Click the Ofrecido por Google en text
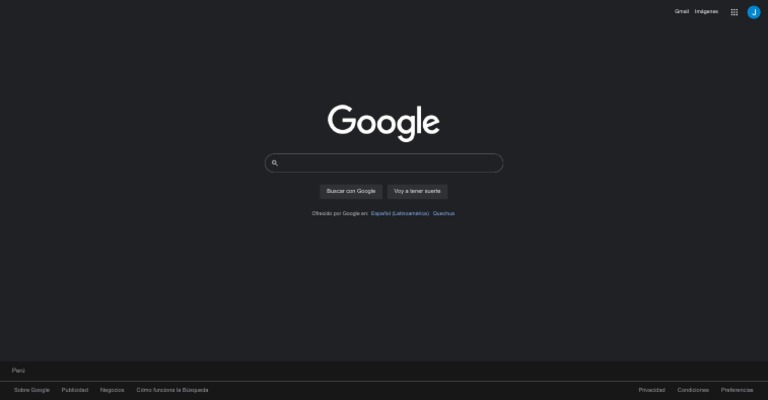This screenshot has width=768, height=400. (x=340, y=213)
